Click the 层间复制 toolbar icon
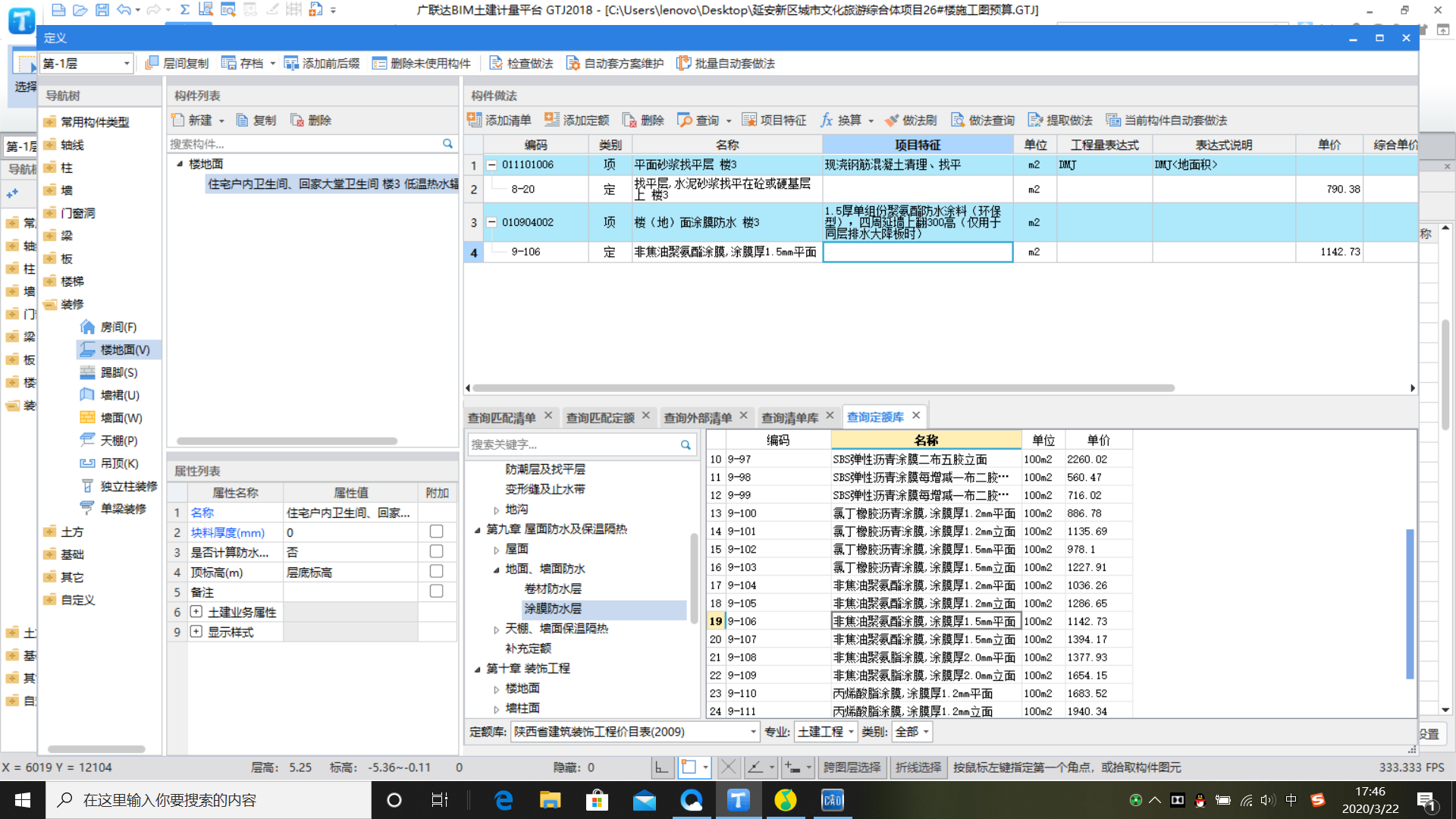This screenshot has height=819, width=1456. coord(152,63)
